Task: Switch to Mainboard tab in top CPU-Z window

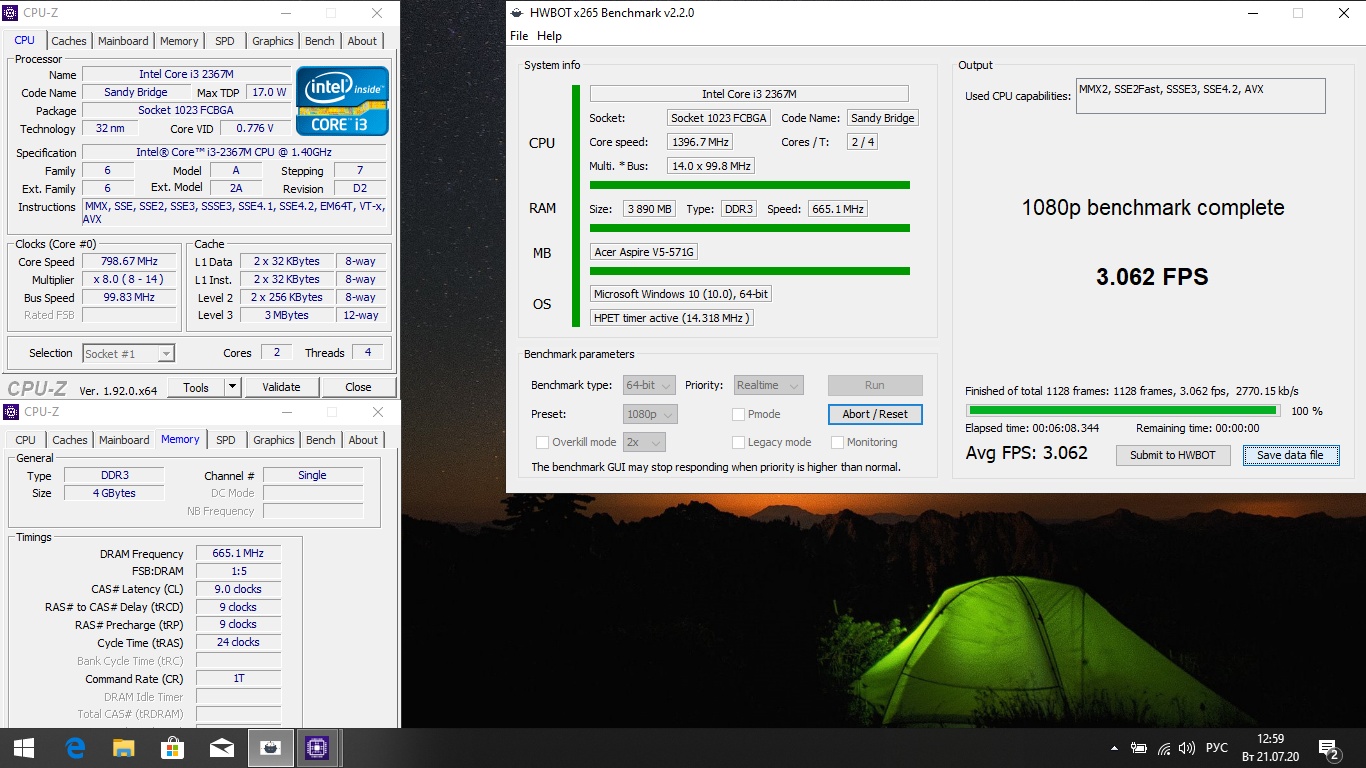Action: [123, 41]
